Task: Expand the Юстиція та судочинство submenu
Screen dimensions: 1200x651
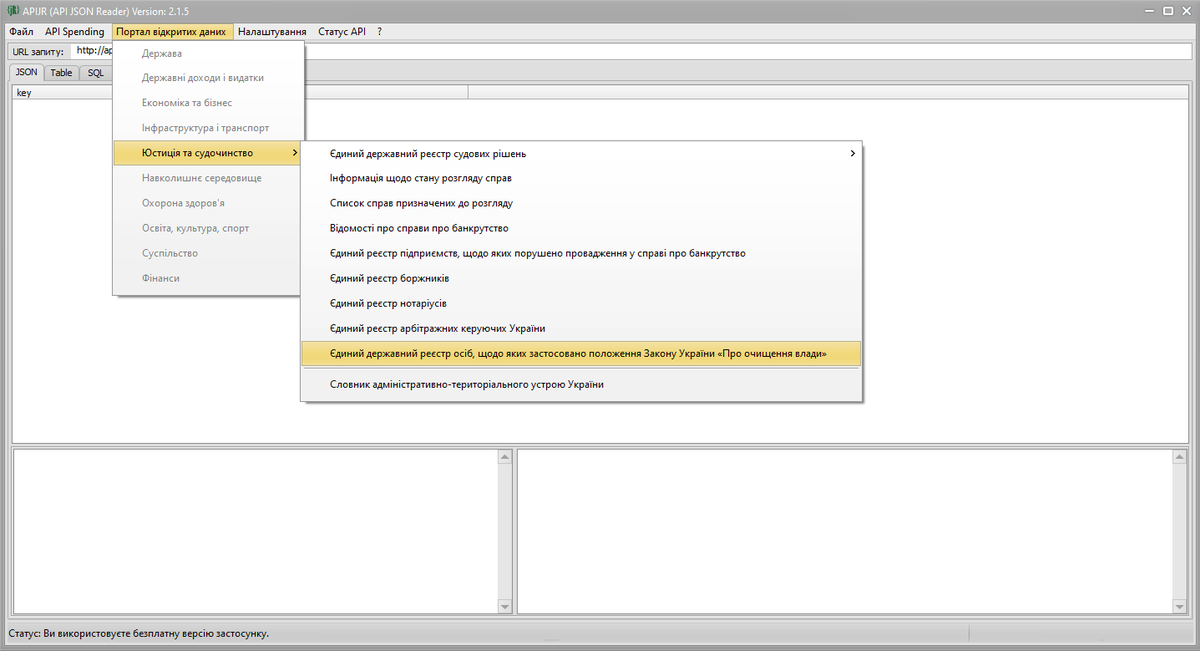Action: point(208,153)
